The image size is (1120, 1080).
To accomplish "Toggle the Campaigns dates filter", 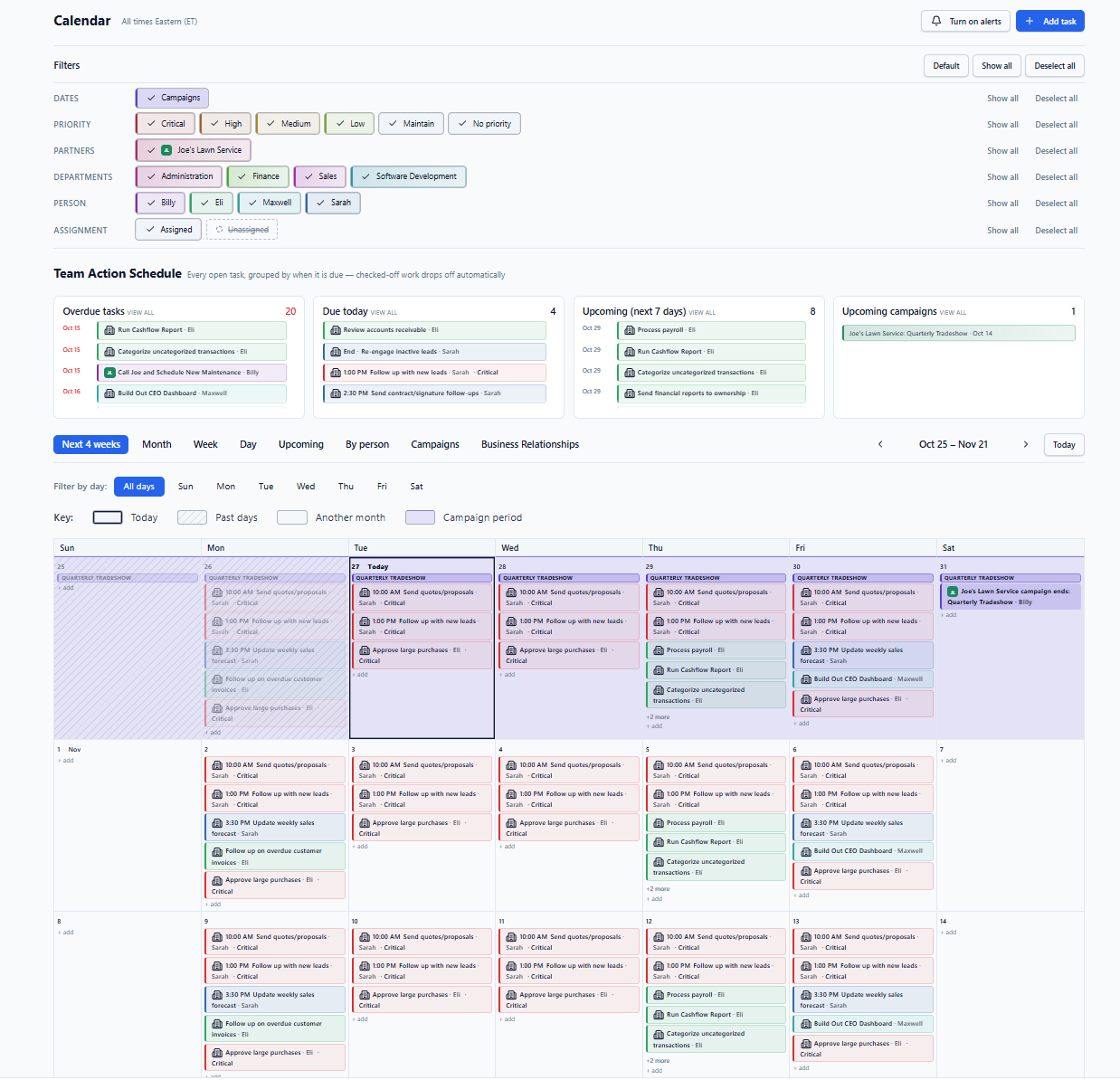I will click(x=172, y=98).
